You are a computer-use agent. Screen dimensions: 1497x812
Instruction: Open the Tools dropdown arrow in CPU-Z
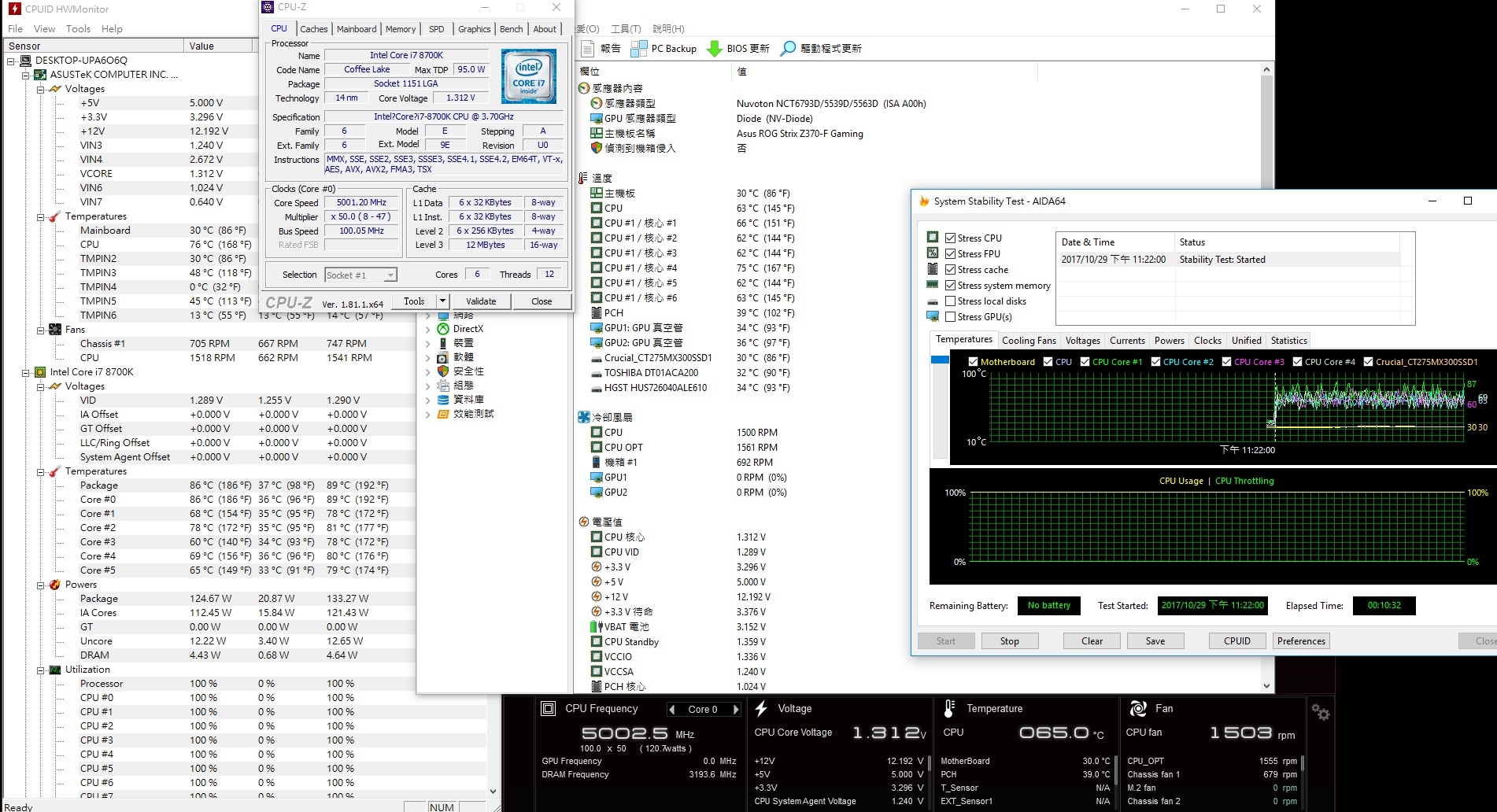click(x=442, y=301)
